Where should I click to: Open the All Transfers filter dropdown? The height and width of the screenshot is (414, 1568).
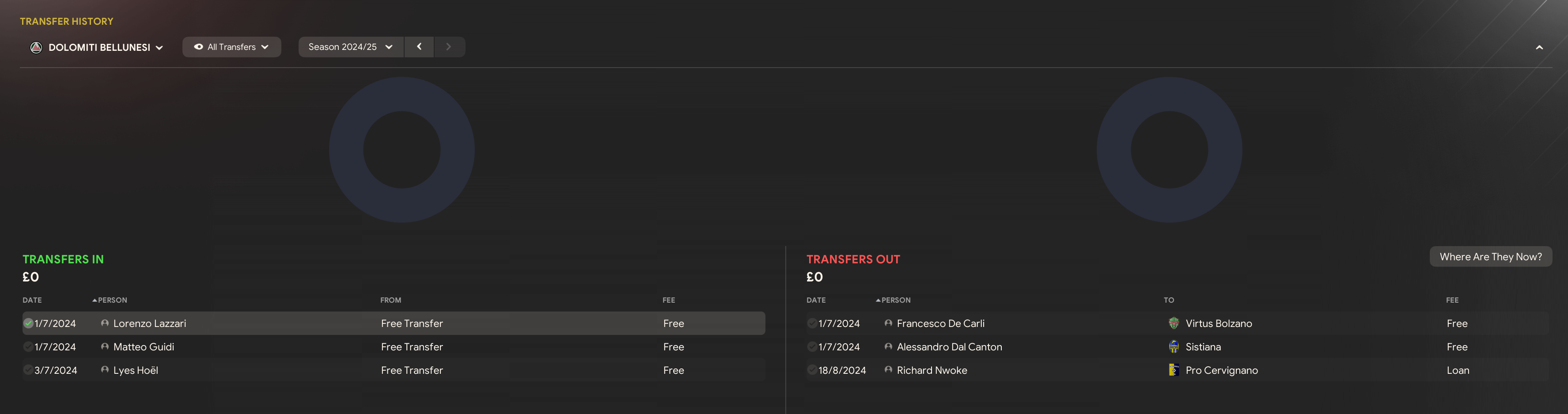tap(231, 47)
